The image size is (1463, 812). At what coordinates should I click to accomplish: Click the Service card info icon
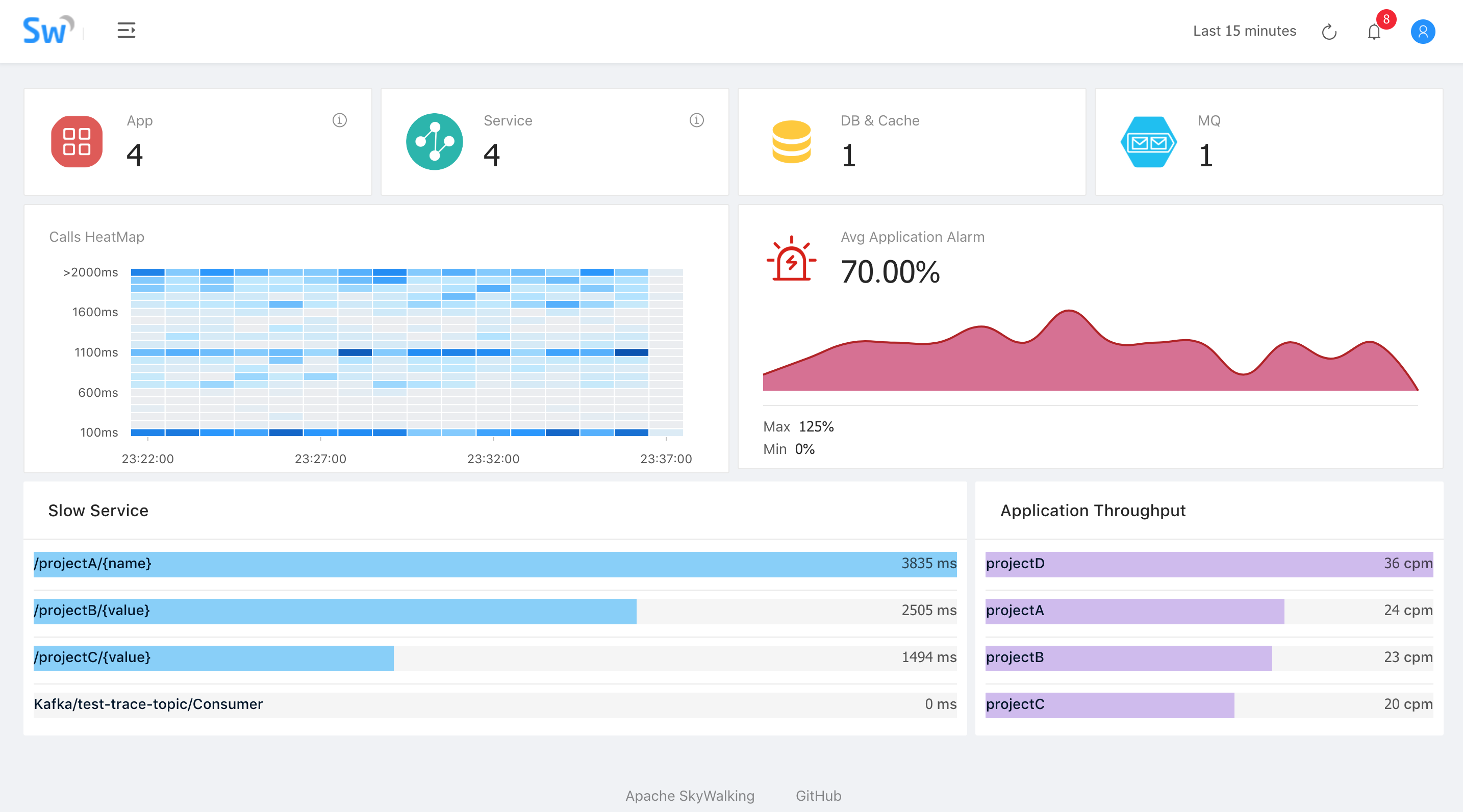(696, 120)
